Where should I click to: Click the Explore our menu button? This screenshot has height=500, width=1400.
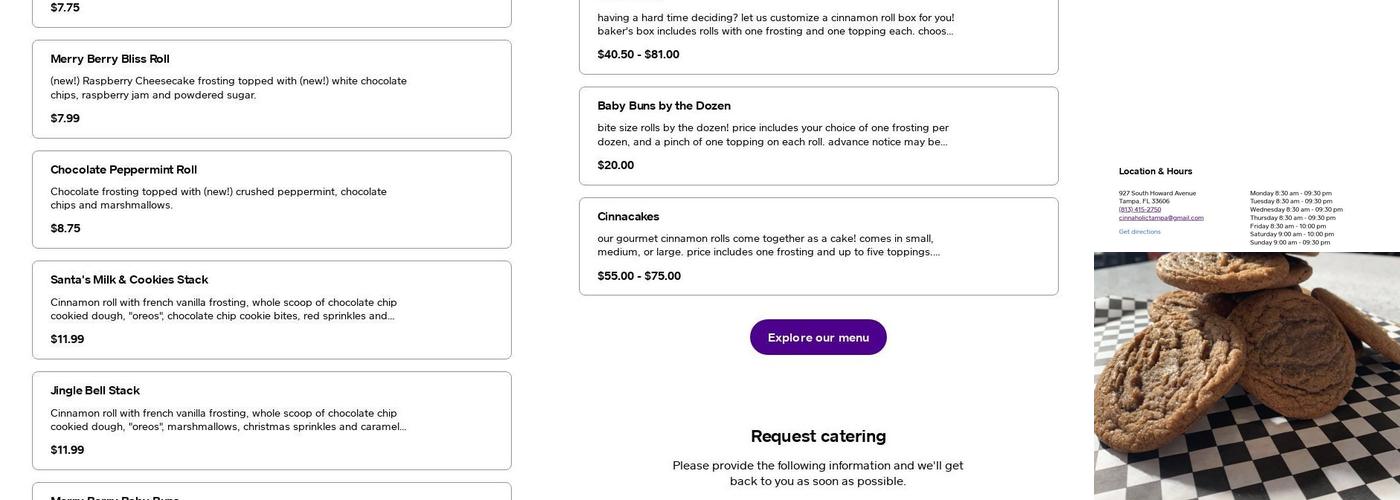coord(818,337)
